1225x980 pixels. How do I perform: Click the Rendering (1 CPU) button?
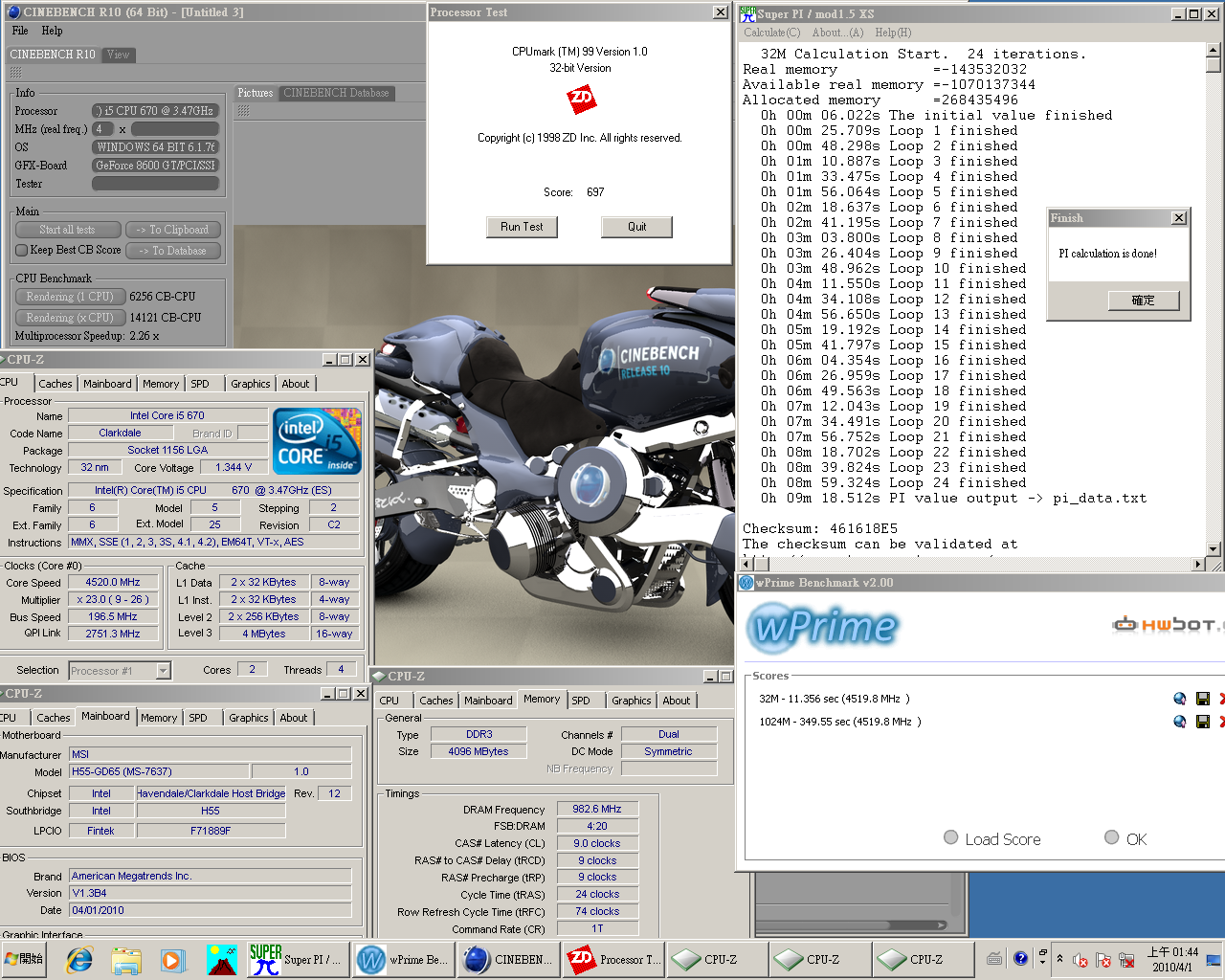tap(71, 297)
